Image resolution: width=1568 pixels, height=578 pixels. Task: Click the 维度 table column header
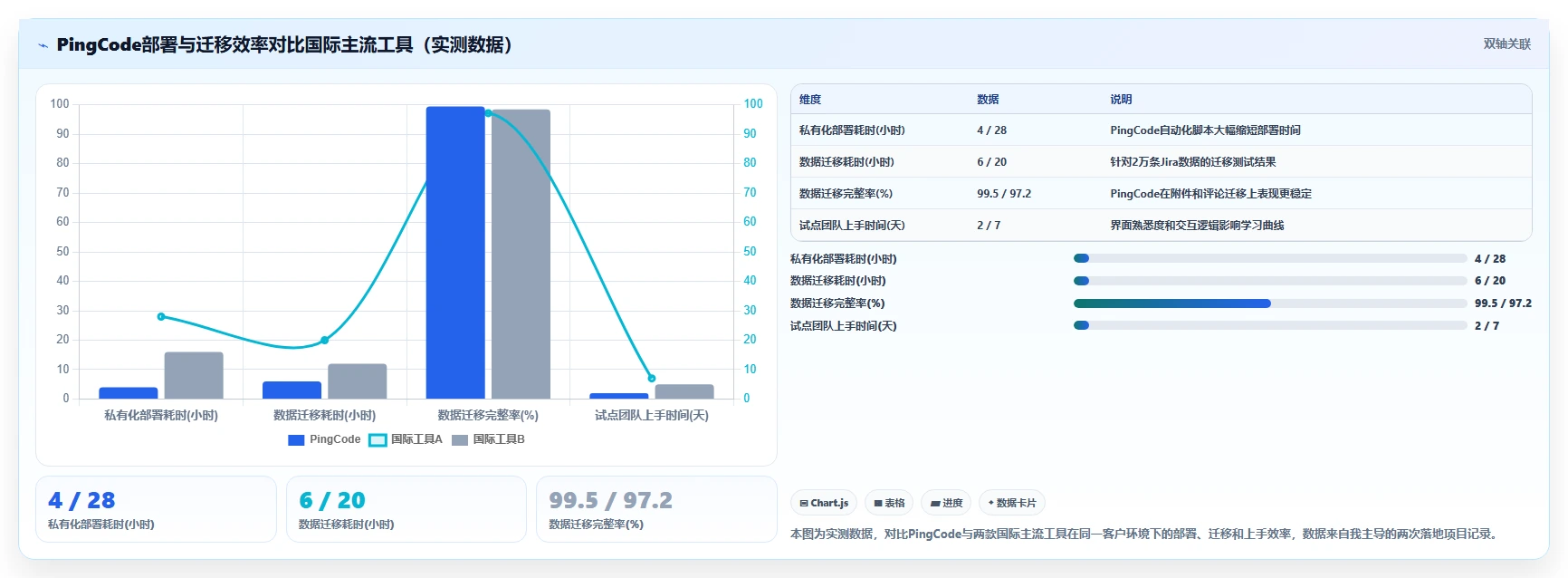[x=810, y=100]
